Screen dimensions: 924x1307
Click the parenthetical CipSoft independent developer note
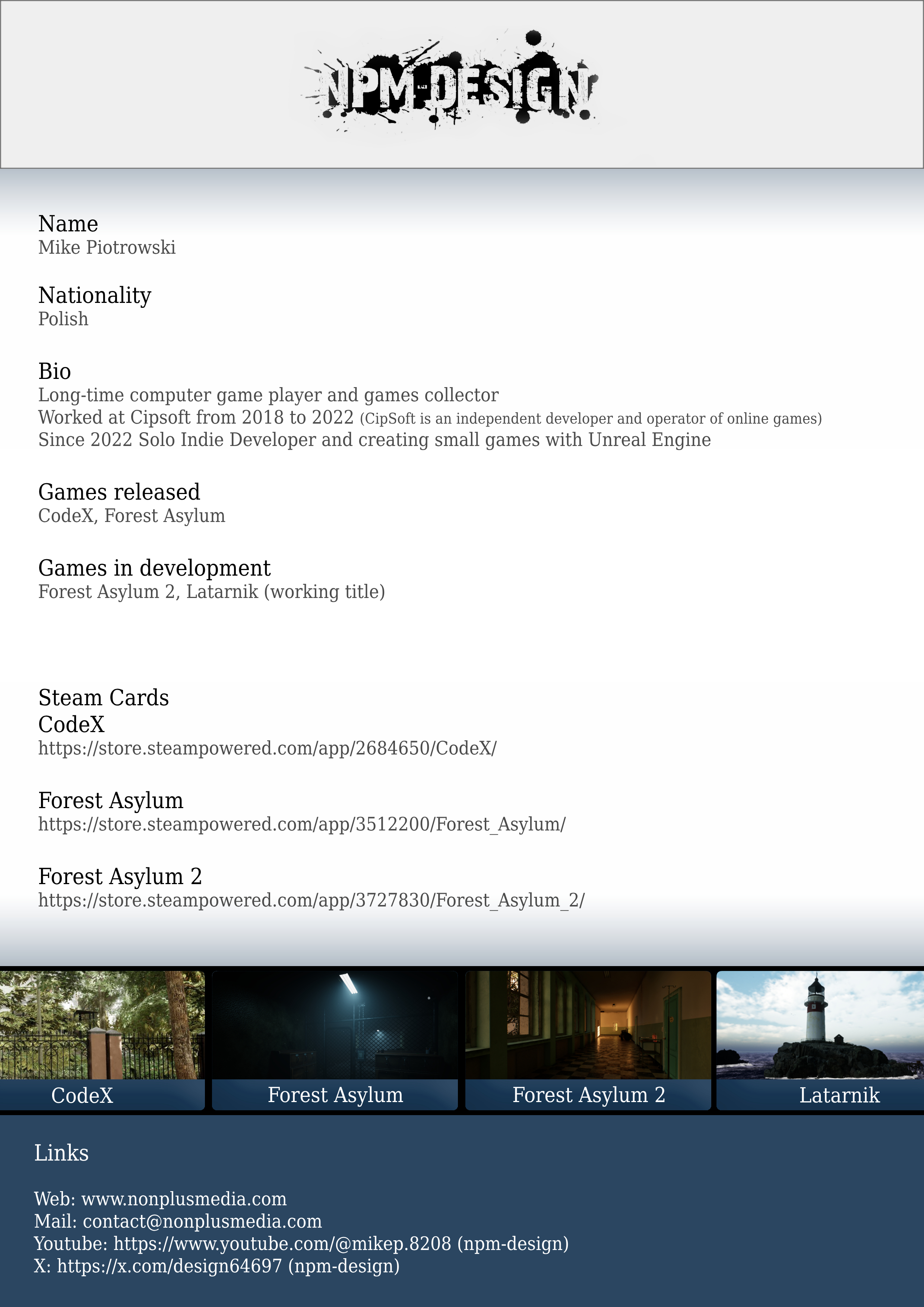591,419
